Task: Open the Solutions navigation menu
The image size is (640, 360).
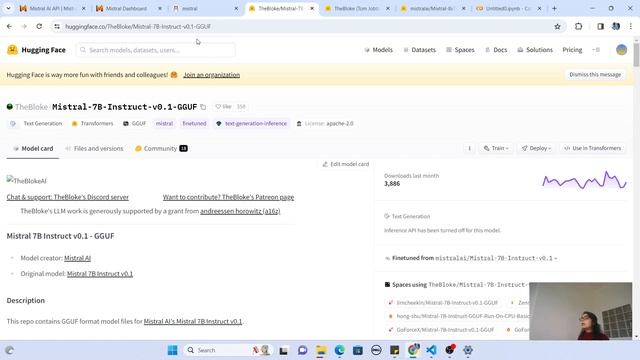Action: tap(535, 50)
